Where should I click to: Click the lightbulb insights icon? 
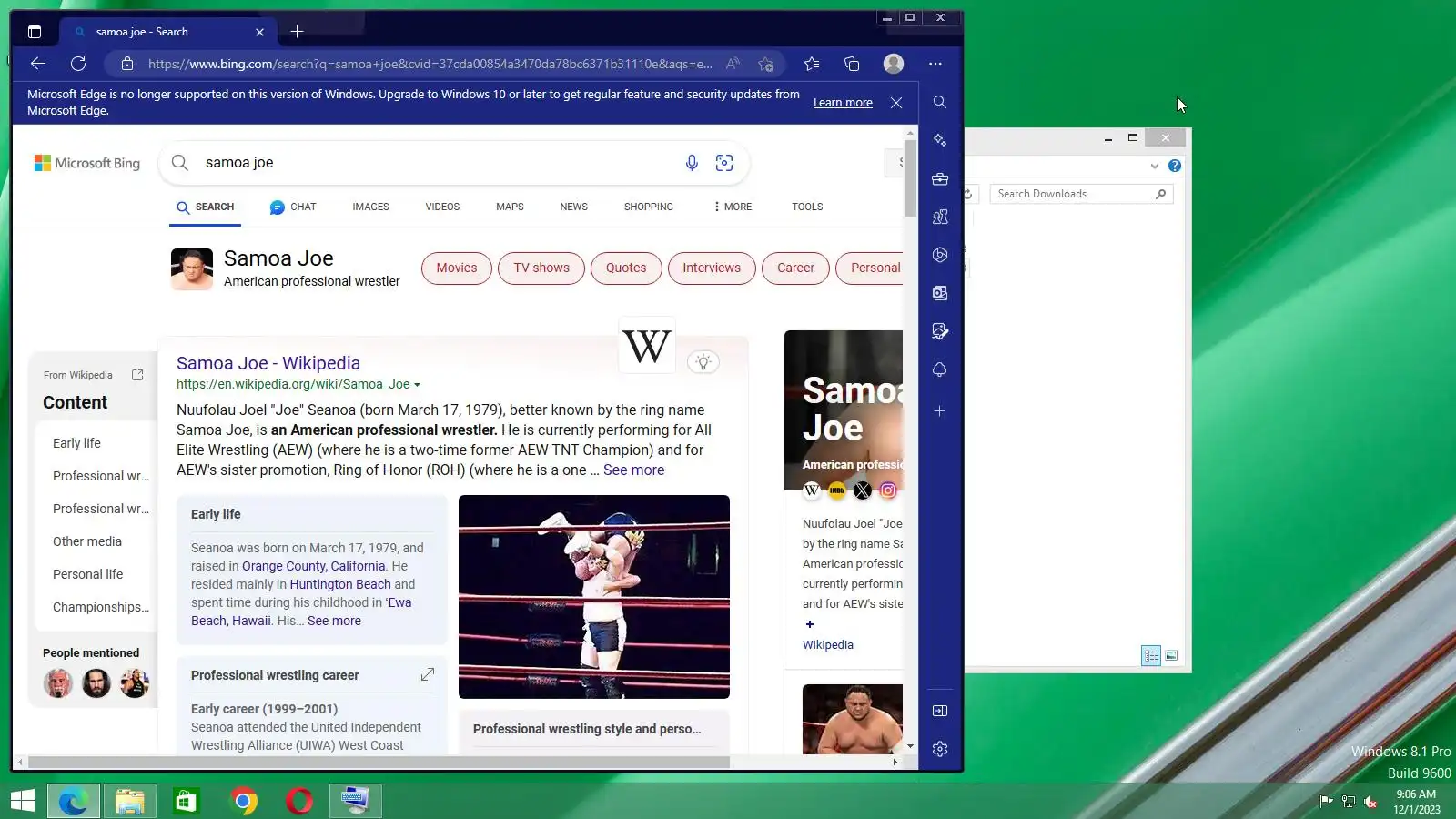703,362
